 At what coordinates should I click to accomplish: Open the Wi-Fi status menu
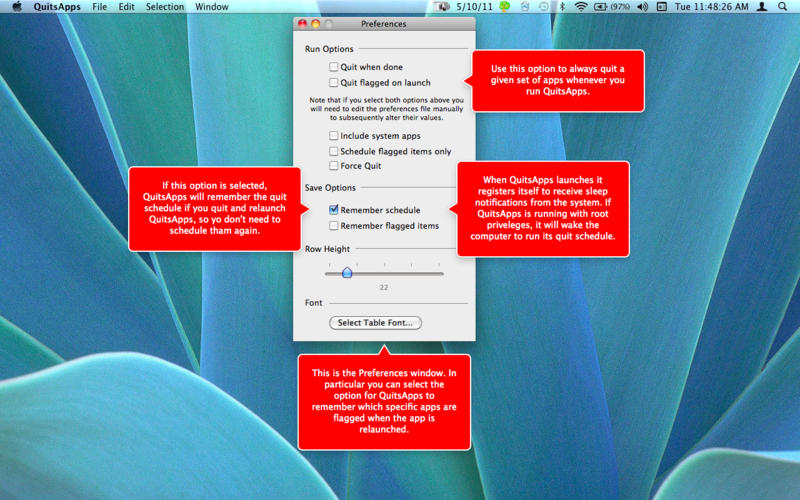pos(581,7)
